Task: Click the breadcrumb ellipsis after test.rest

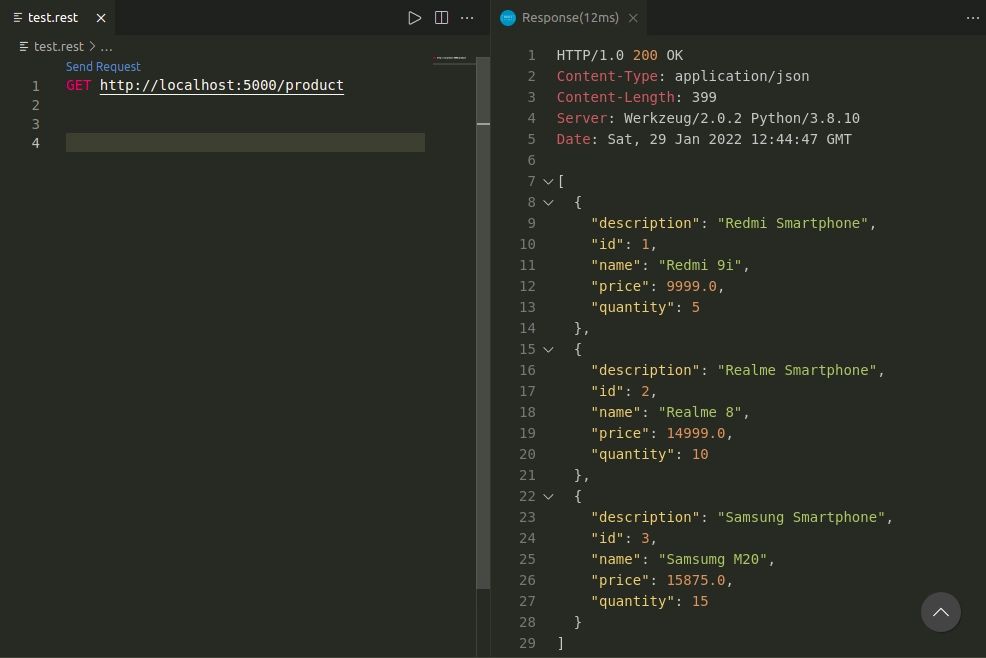Action: [x=106, y=47]
